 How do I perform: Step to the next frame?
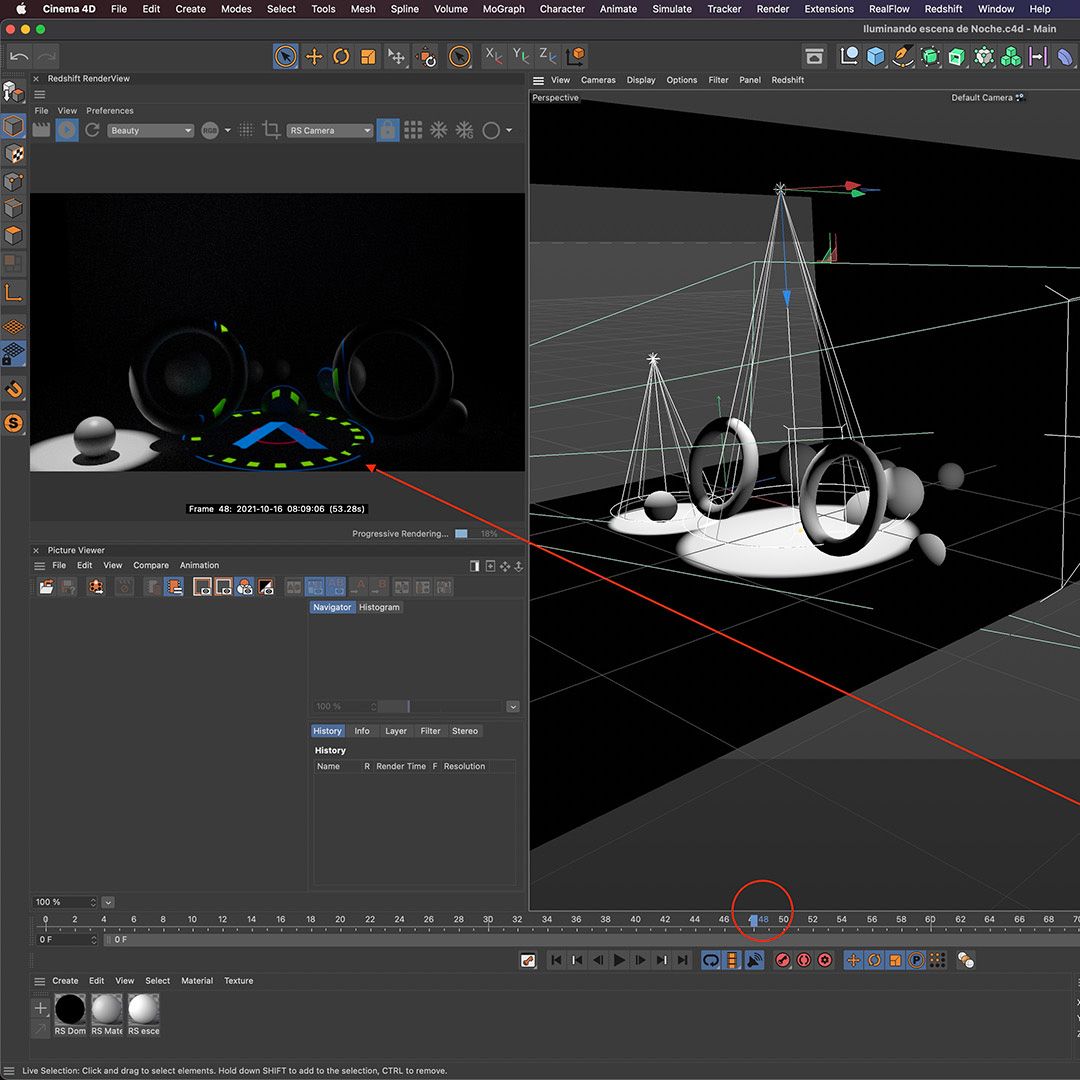tap(641, 959)
